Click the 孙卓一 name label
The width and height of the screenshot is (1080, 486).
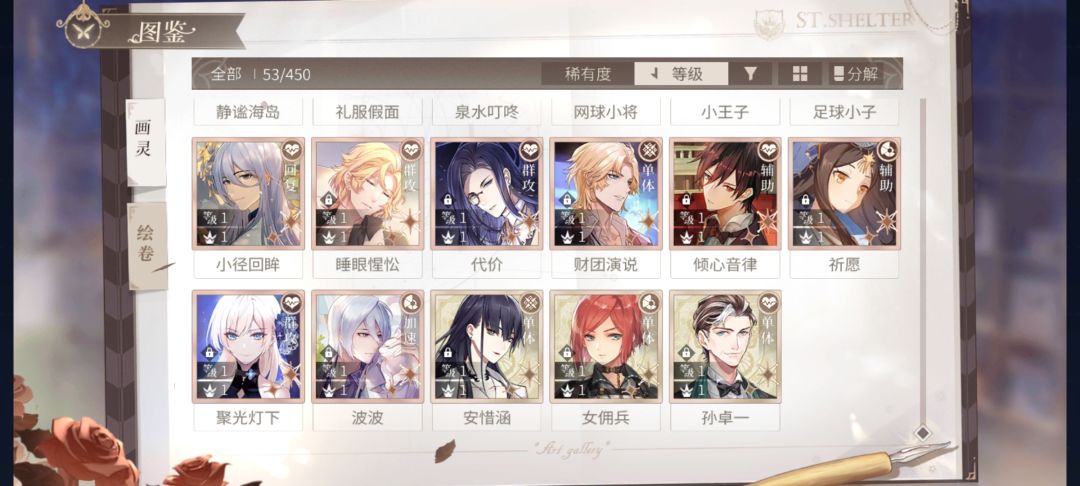coord(725,418)
